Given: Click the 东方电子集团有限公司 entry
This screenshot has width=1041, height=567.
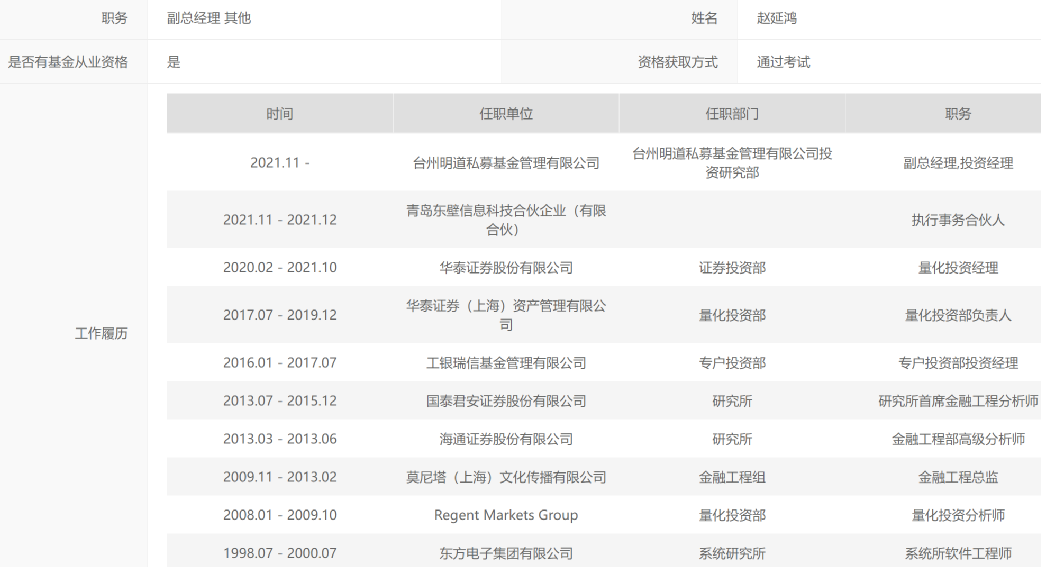Looking at the screenshot, I should [506, 553].
